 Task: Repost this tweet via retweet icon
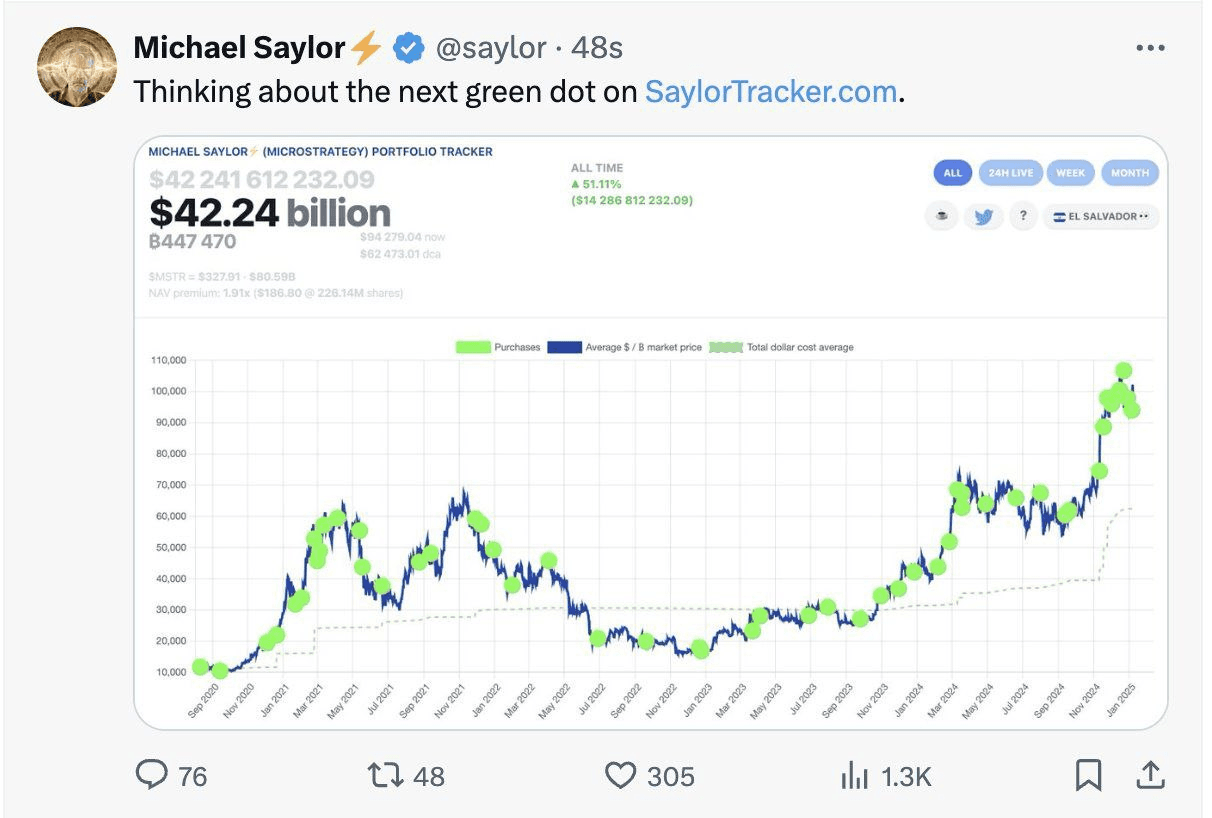click(384, 775)
